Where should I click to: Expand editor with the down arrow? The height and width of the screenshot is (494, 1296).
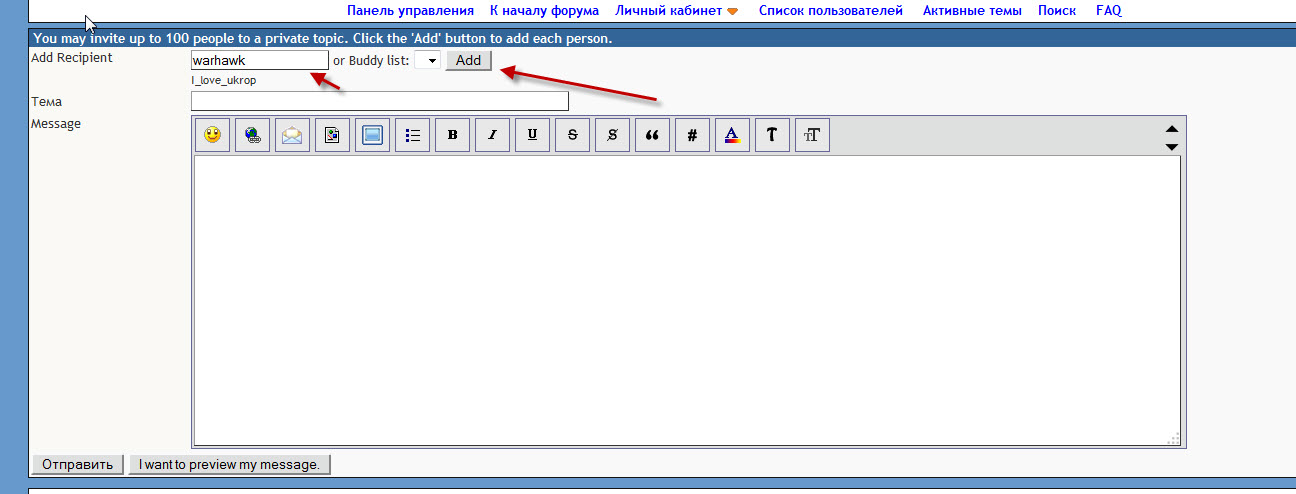(1172, 147)
